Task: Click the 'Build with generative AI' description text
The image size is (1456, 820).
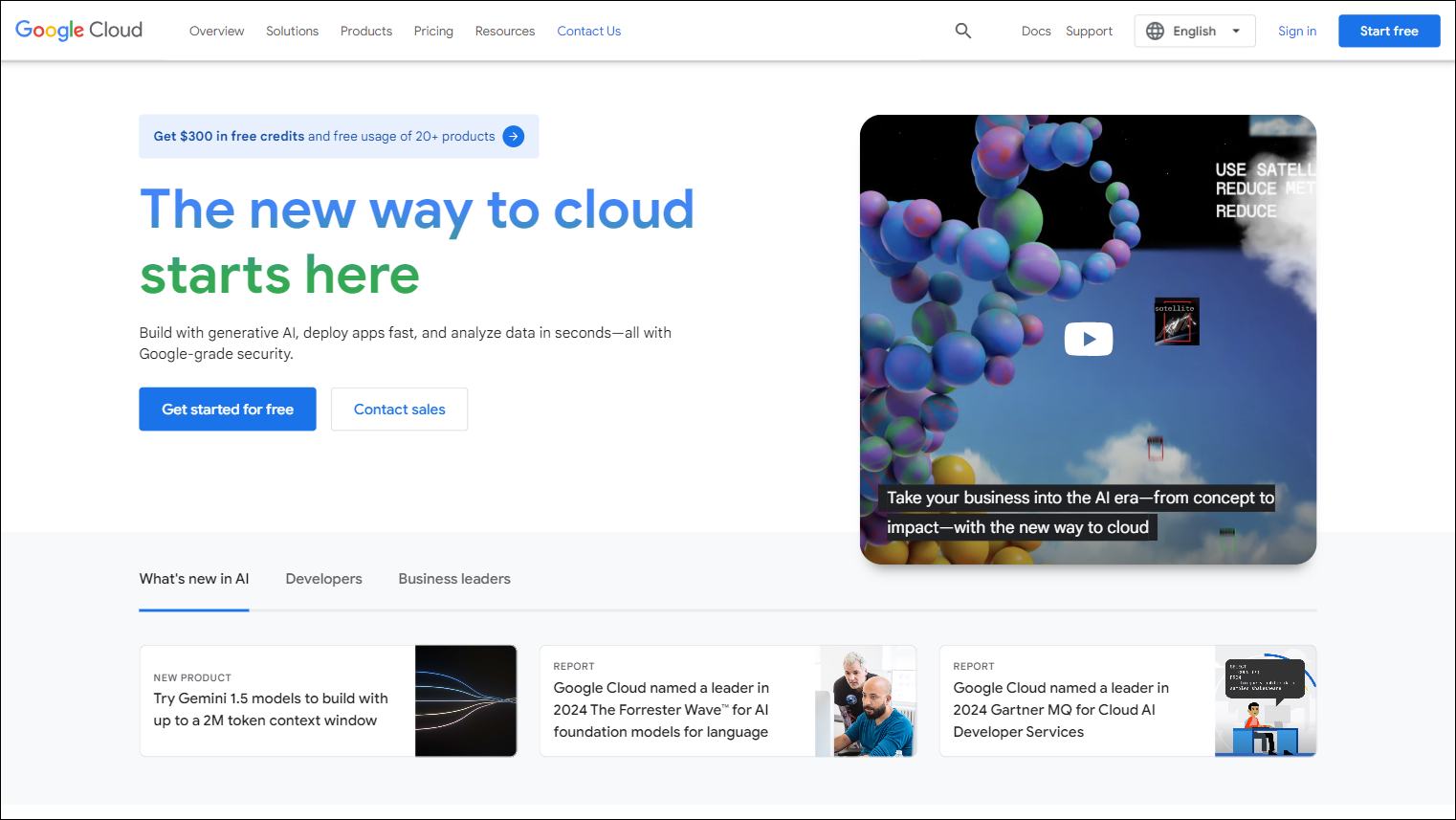Action: click(406, 343)
